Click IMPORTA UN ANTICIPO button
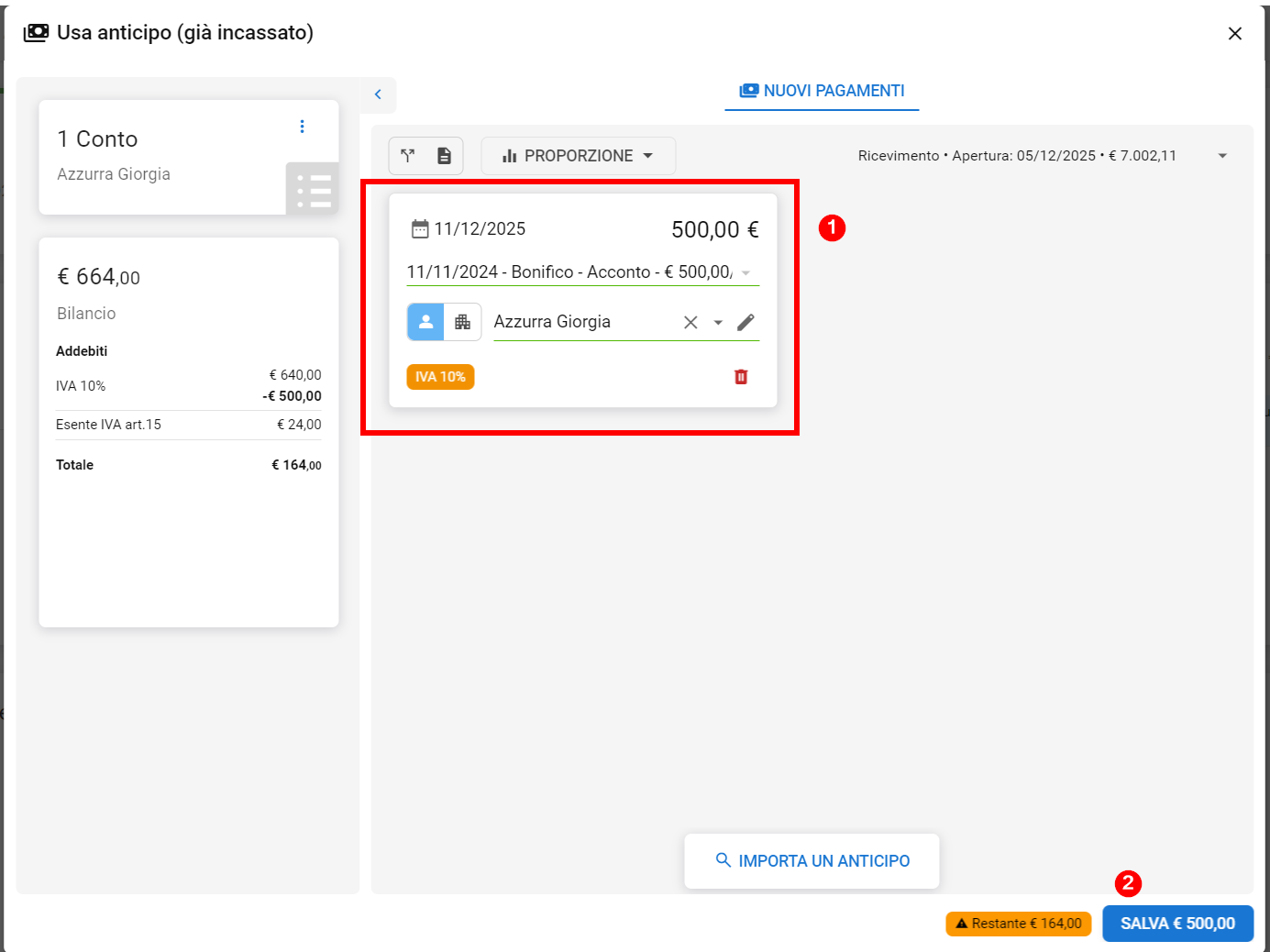1270x952 pixels. click(812, 860)
